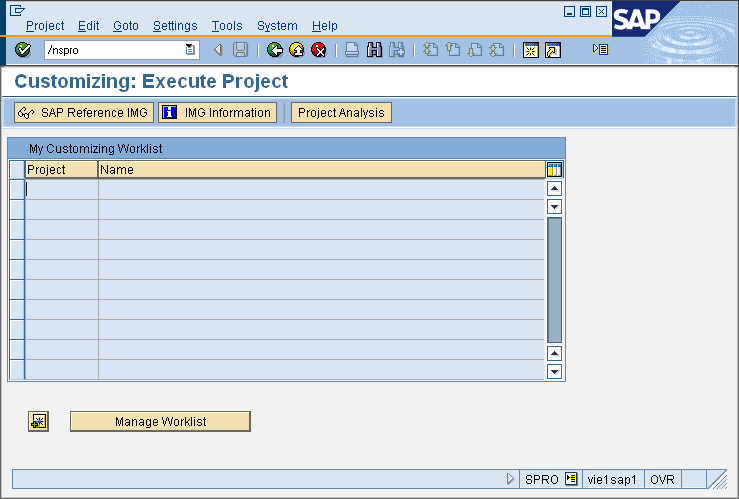Image resolution: width=739 pixels, height=499 pixels.
Task: Click the worklist vertical scrollbar track
Action: click(555, 280)
